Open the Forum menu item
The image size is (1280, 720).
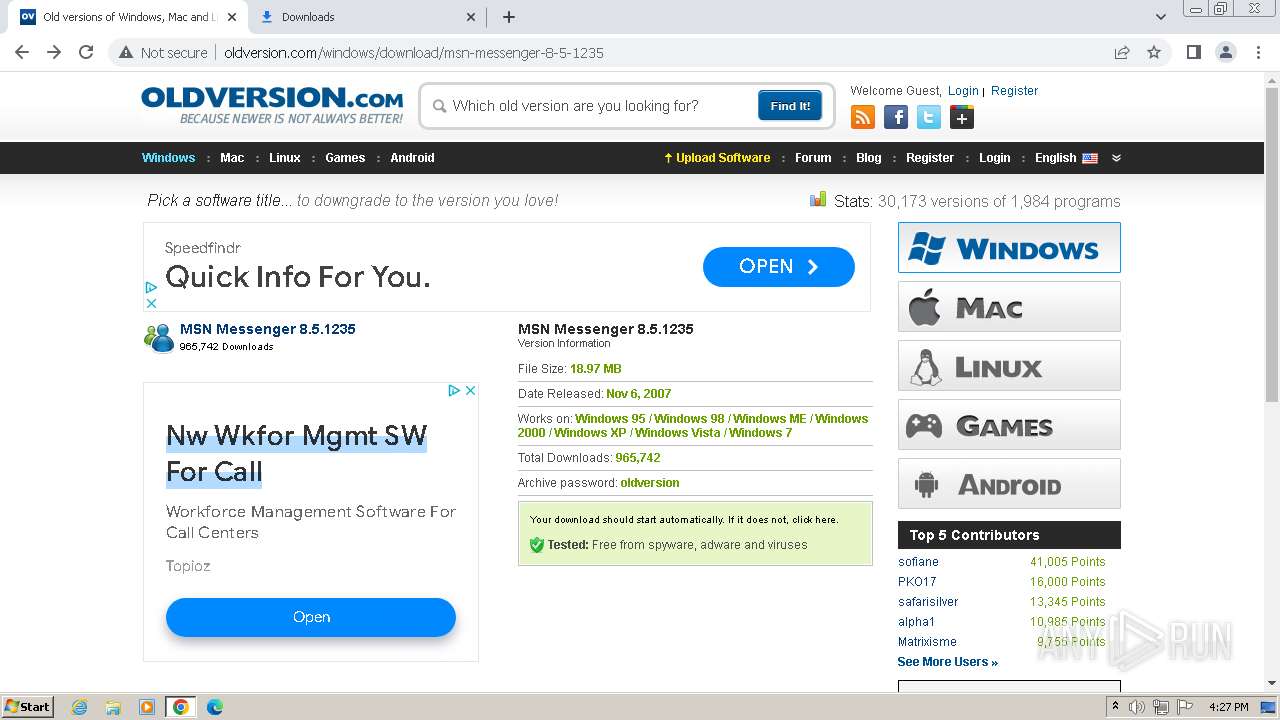tap(813, 158)
